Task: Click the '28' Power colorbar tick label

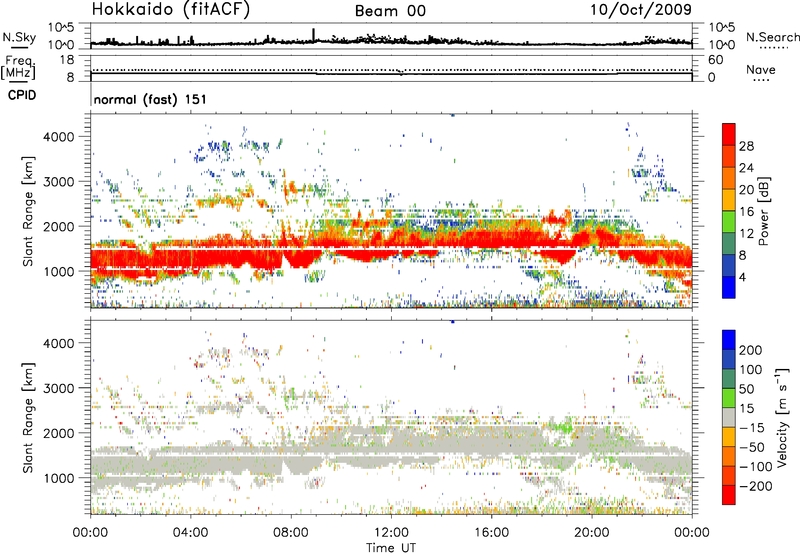Action: pyautogui.click(x=746, y=146)
